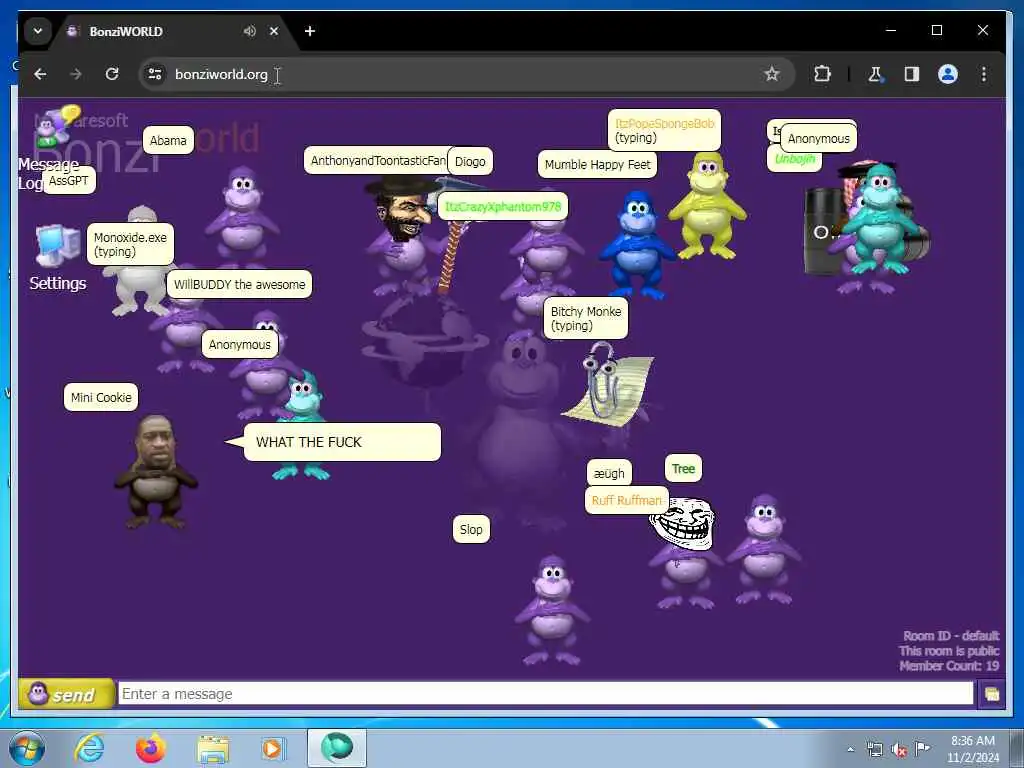Screen dimensions: 1024x768
Task: Click the AnthonyandToontasticFan name tag
Action: 377,161
